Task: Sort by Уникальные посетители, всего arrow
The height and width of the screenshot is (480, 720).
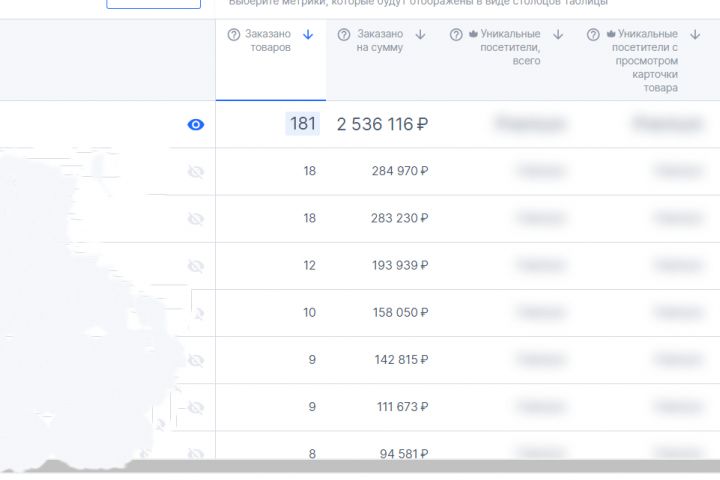Action: point(558,34)
